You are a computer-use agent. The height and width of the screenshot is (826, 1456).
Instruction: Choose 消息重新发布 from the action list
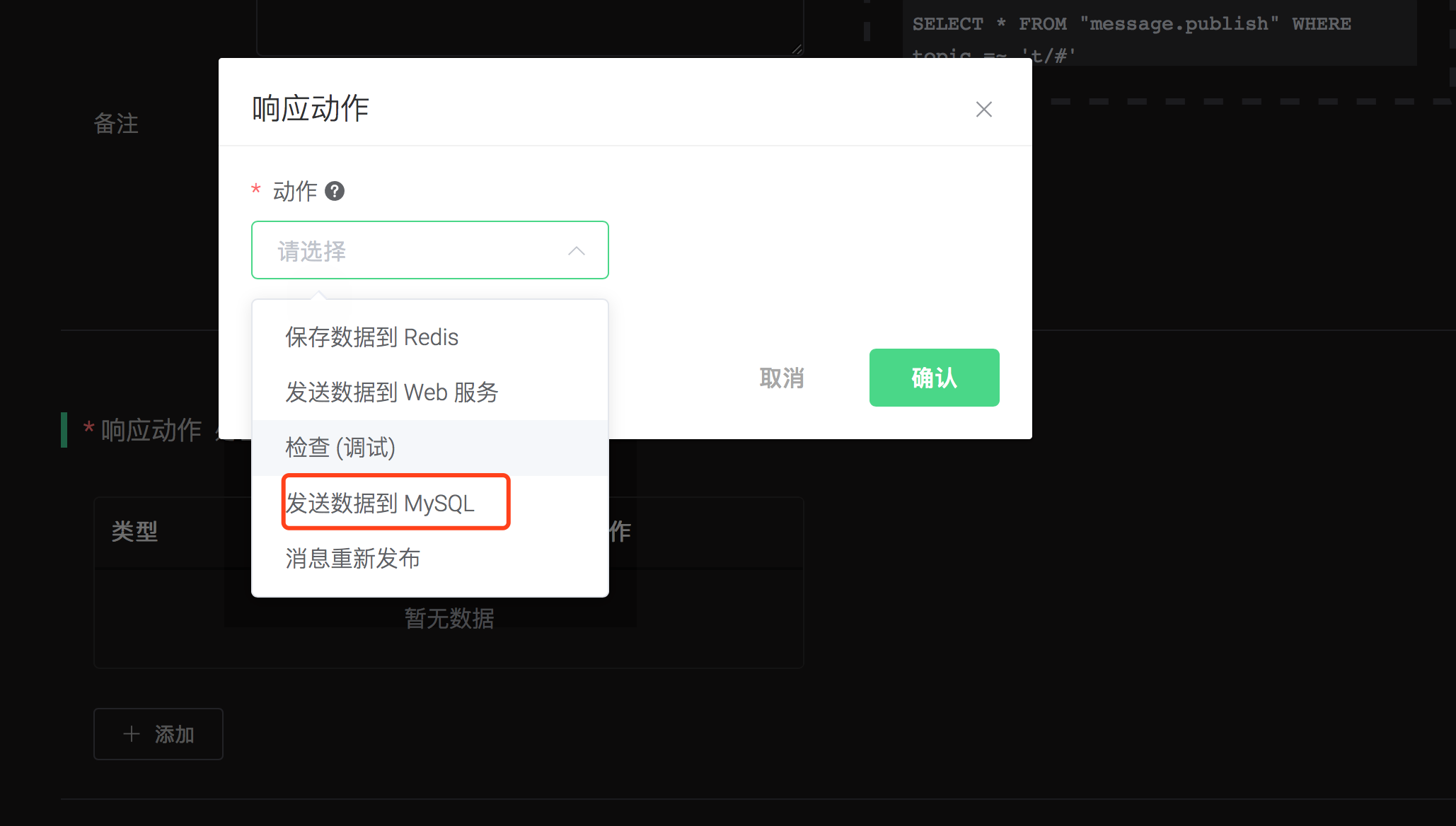(x=352, y=559)
